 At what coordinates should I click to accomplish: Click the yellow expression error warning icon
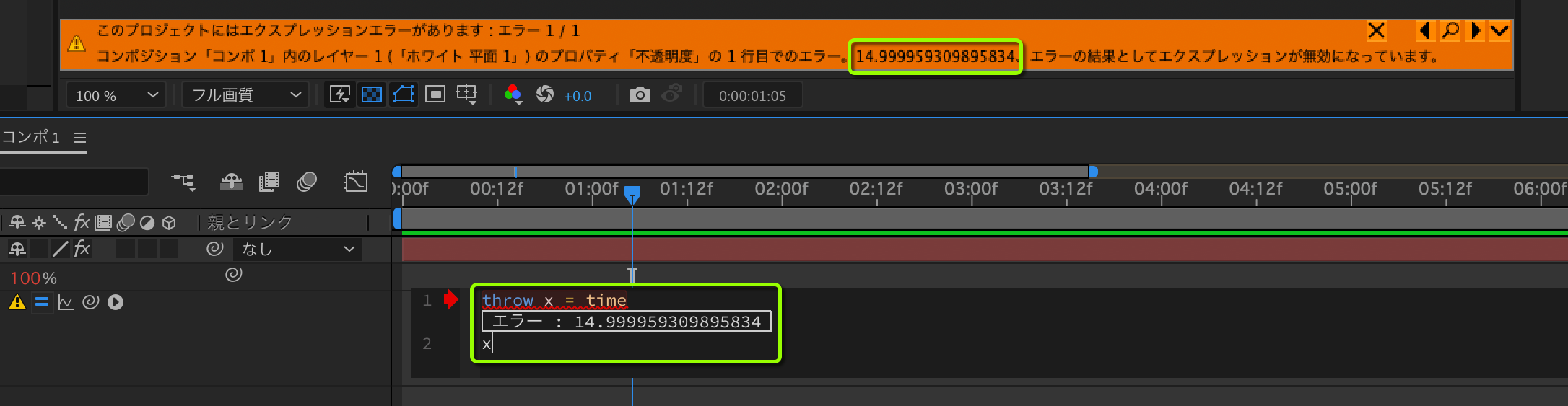point(17,302)
